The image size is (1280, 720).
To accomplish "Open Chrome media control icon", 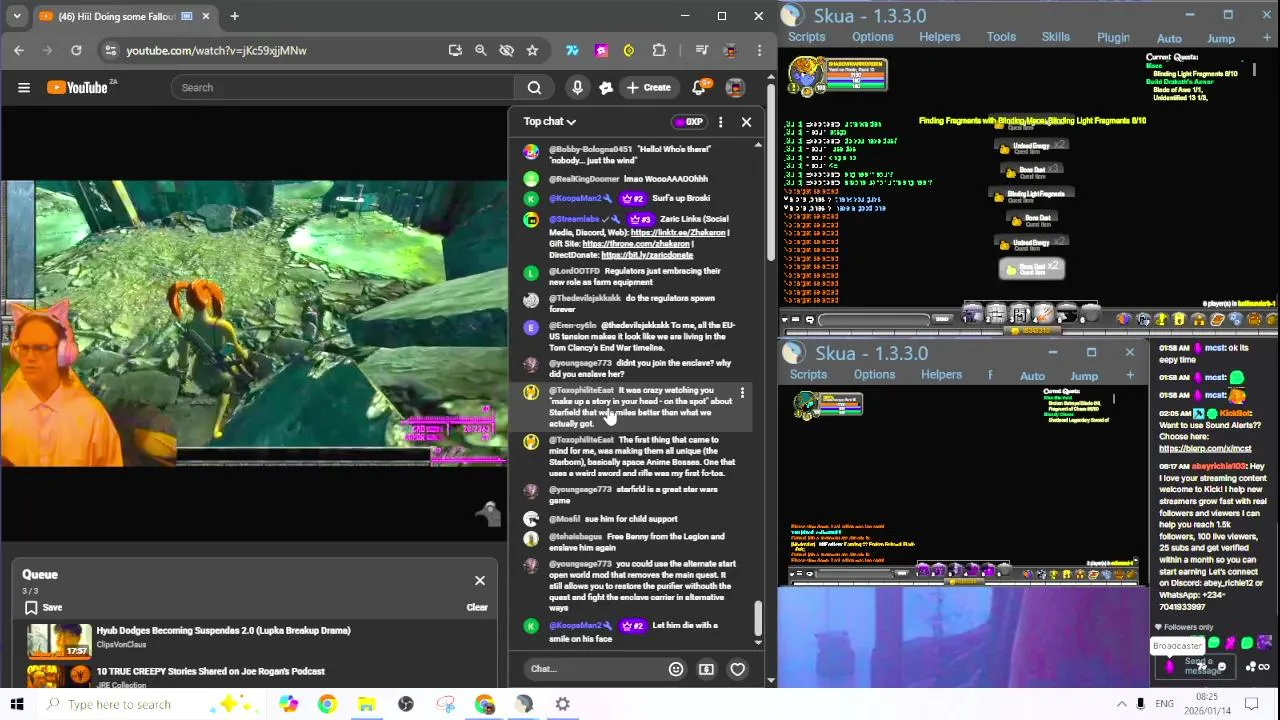I will point(701,50).
